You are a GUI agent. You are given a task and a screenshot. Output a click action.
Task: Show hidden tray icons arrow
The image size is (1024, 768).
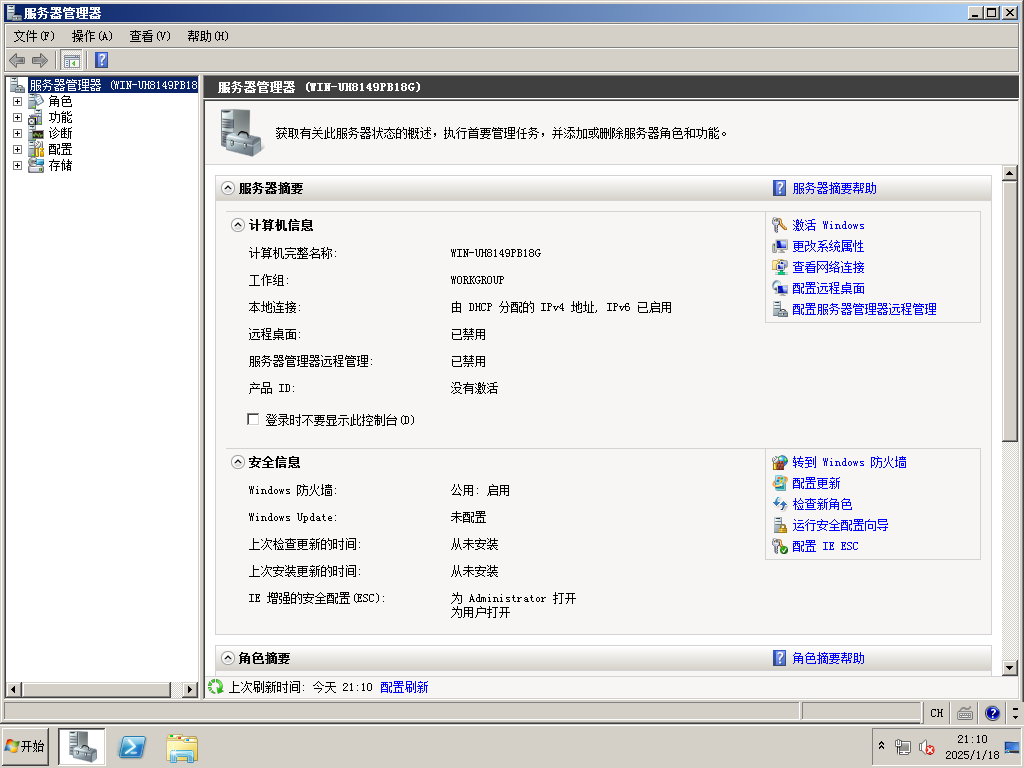[x=882, y=746]
